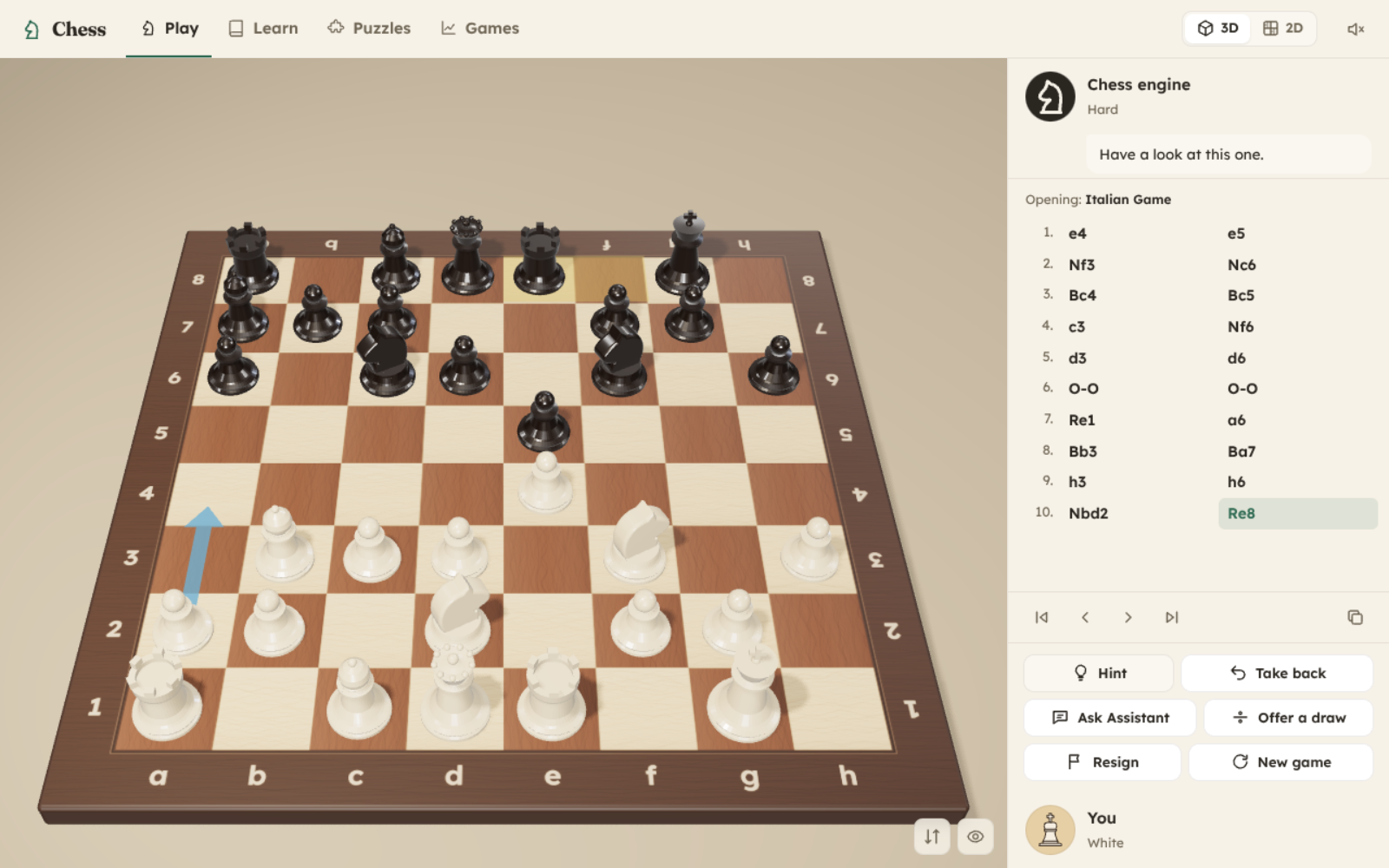Select the white knight on d2

tap(460, 618)
